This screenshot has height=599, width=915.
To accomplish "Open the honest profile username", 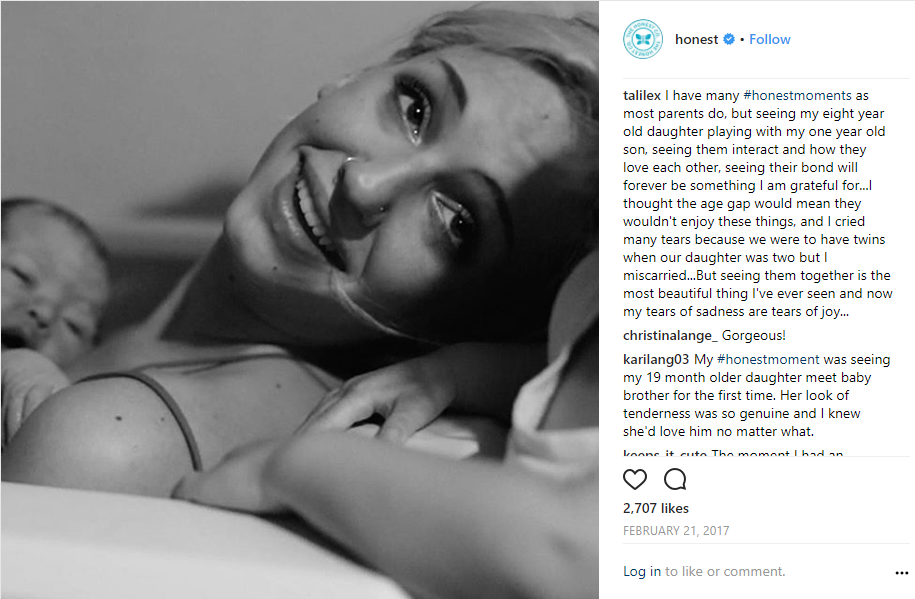I will pos(696,39).
